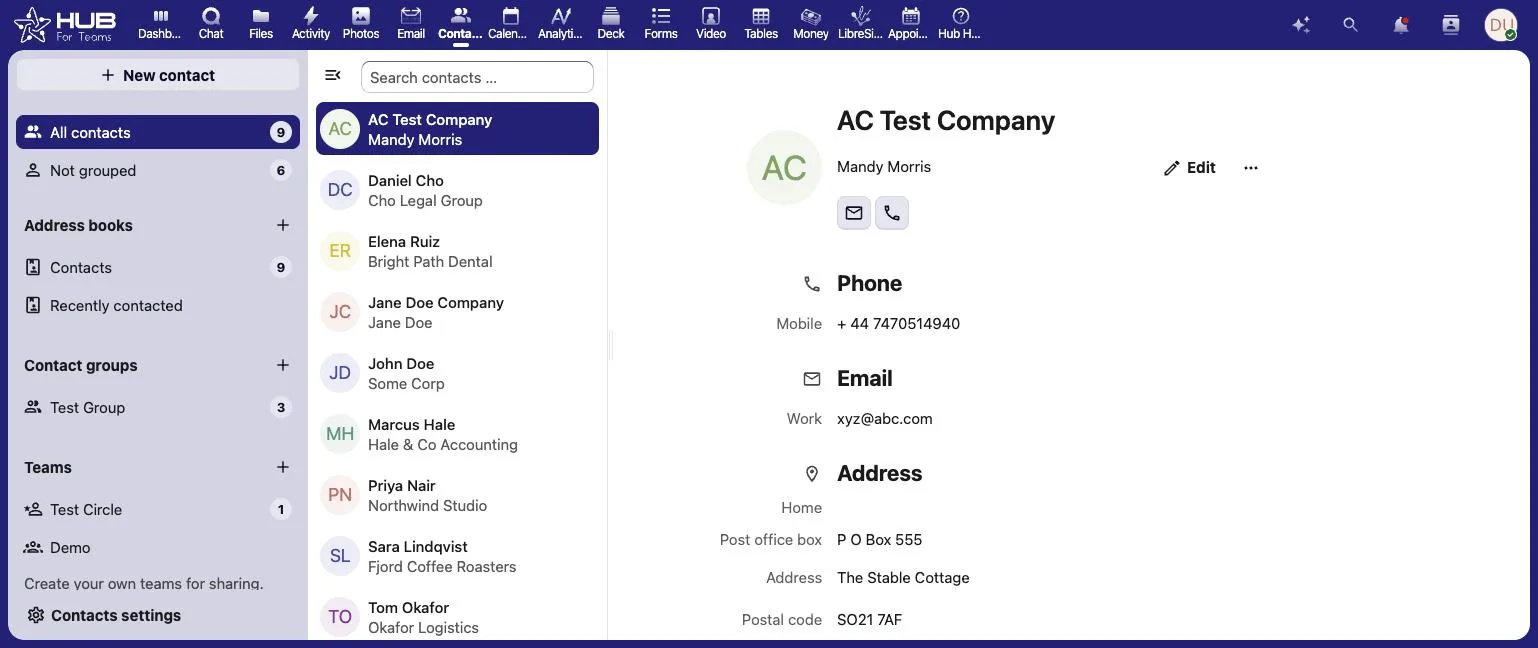The height and width of the screenshot is (648, 1538).
Task: Open the AI assistant sparkle icon
Action: 1301,25
